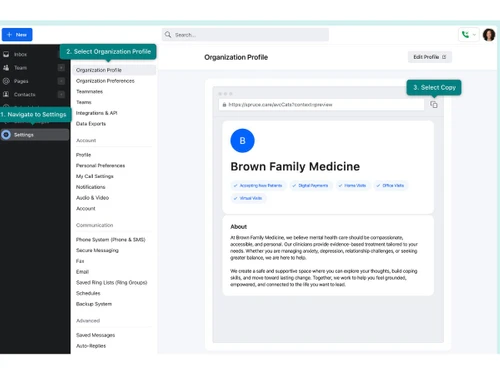Open Account settings item
The width and height of the screenshot is (500, 375).
(86, 208)
